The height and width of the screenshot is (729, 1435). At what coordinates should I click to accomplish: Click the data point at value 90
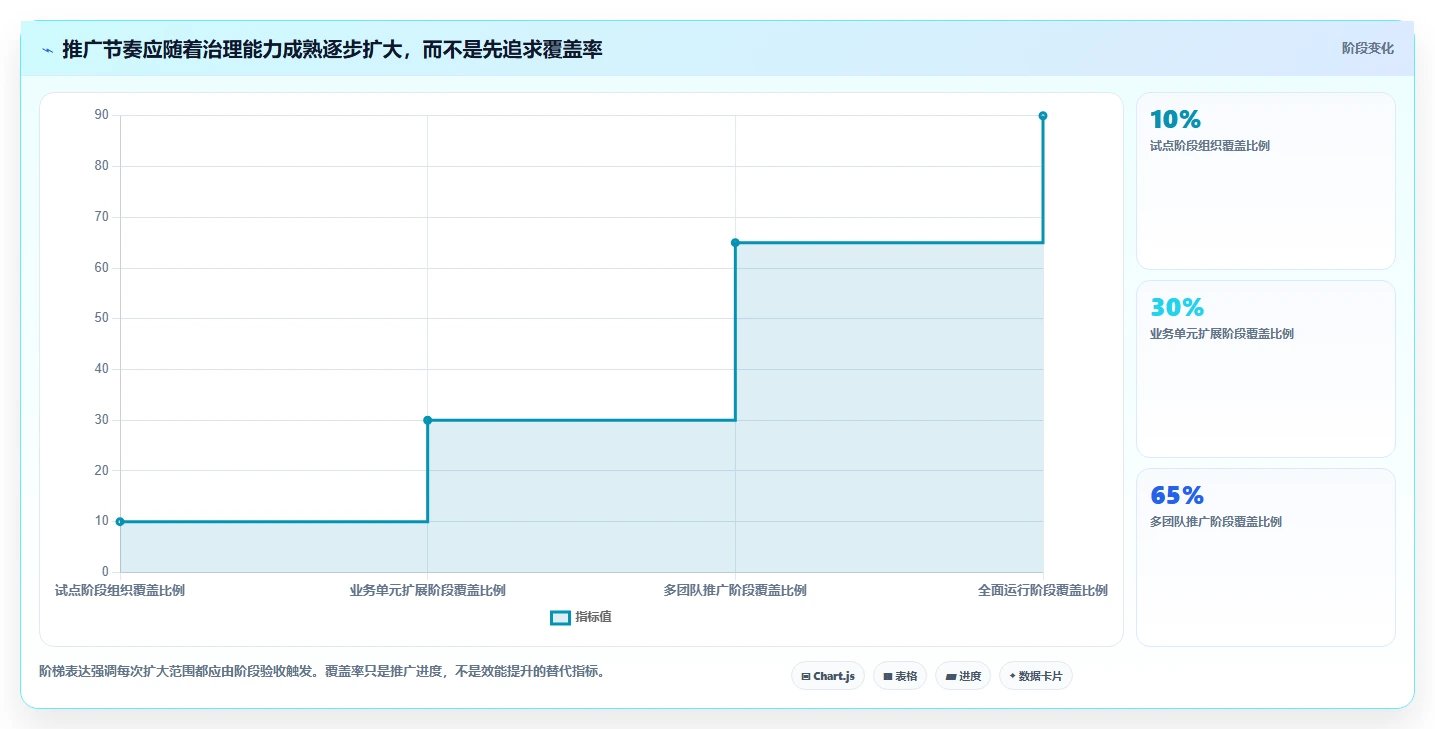(1043, 116)
